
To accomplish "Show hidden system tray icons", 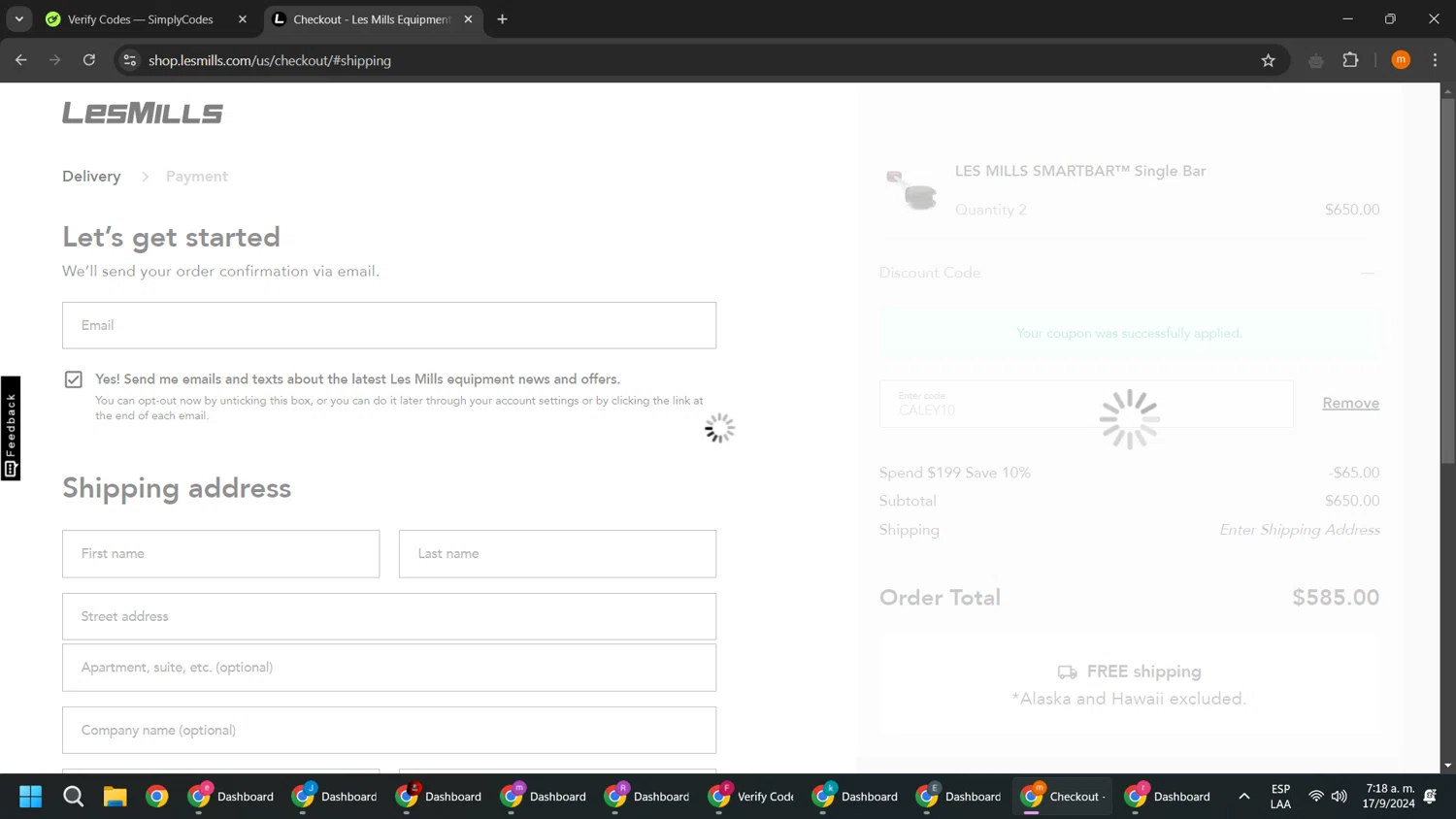I will 1243,797.
